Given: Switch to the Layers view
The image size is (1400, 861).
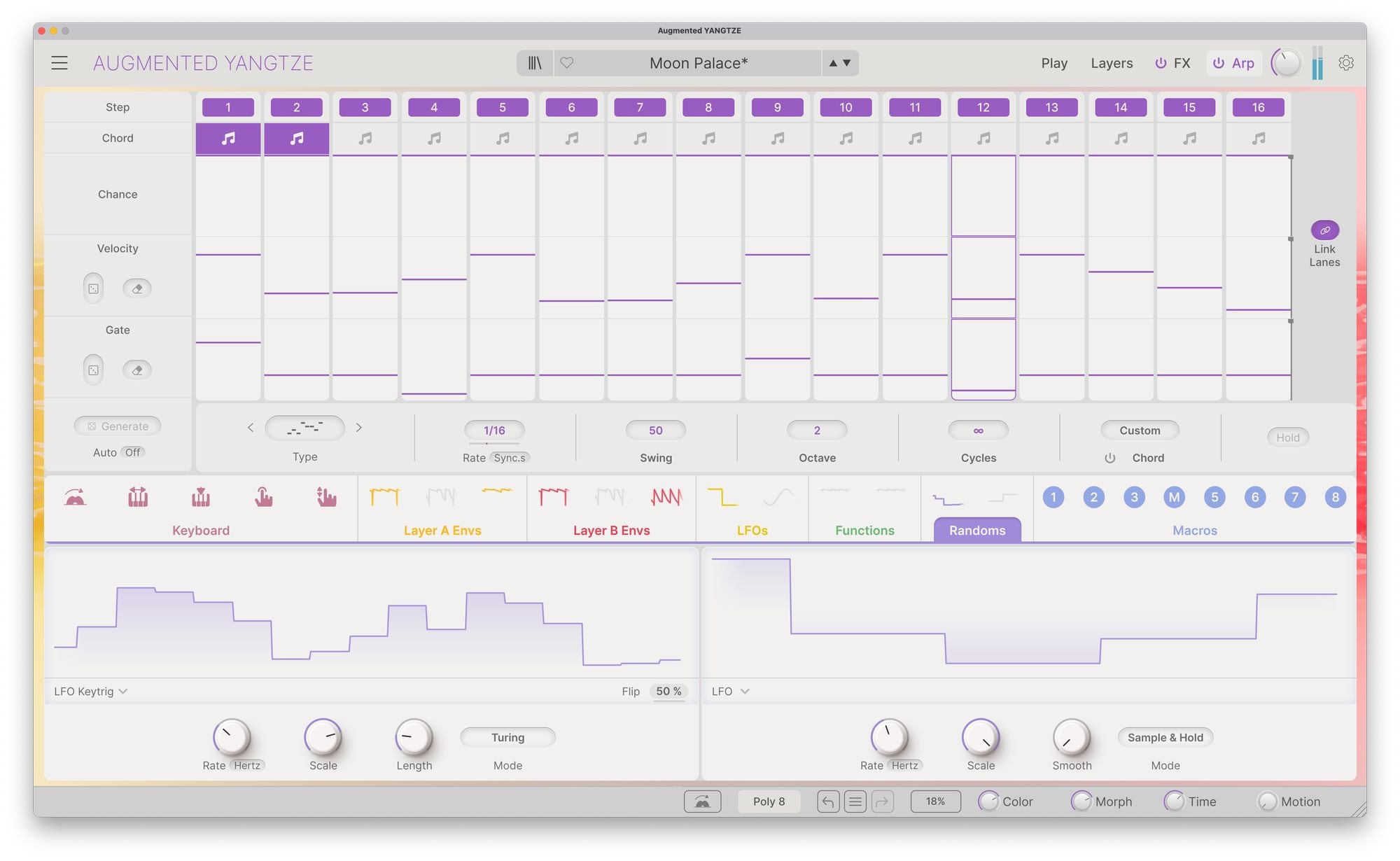Looking at the screenshot, I should click(x=1111, y=63).
